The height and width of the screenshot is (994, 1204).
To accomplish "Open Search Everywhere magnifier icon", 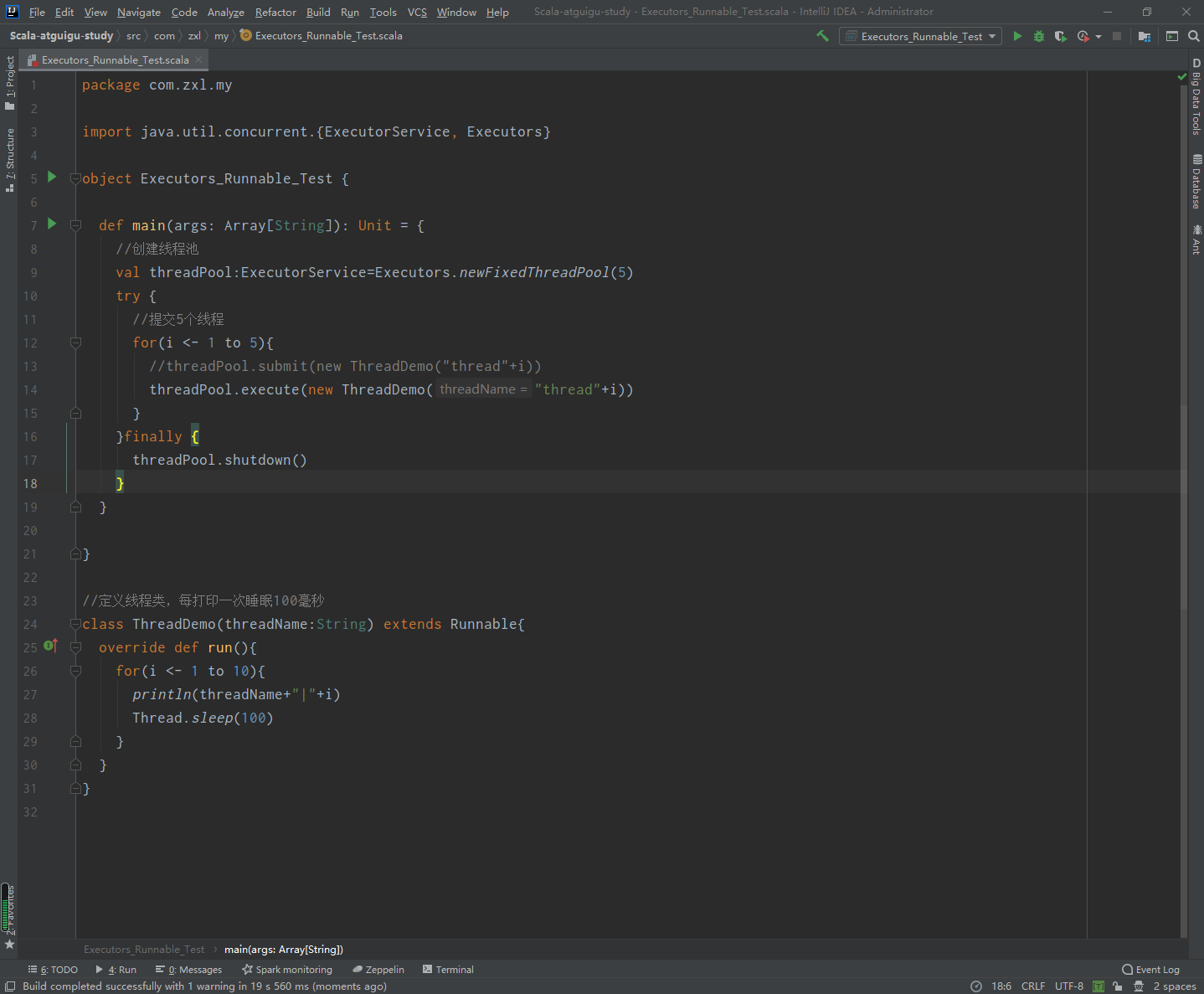I will pyautogui.click(x=1194, y=36).
